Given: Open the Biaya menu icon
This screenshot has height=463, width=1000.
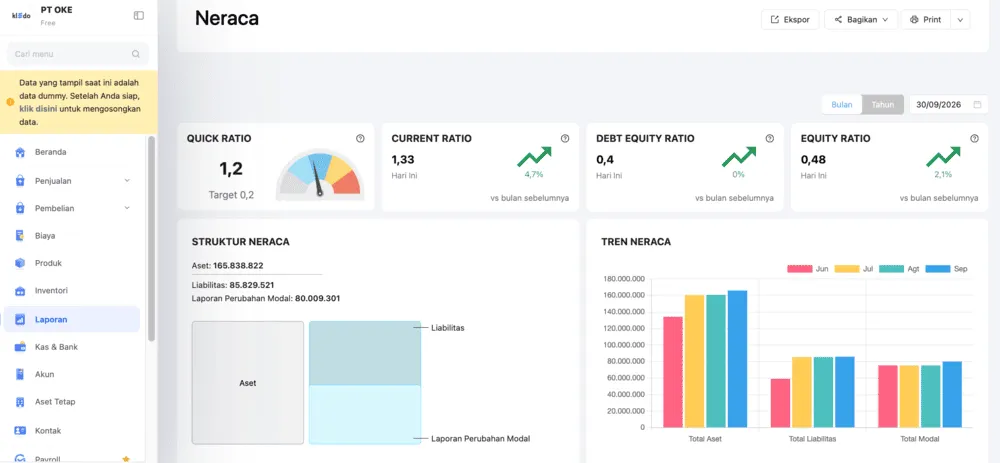Looking at the screenshot, I should pyautogui.click(x=20, y=236).
